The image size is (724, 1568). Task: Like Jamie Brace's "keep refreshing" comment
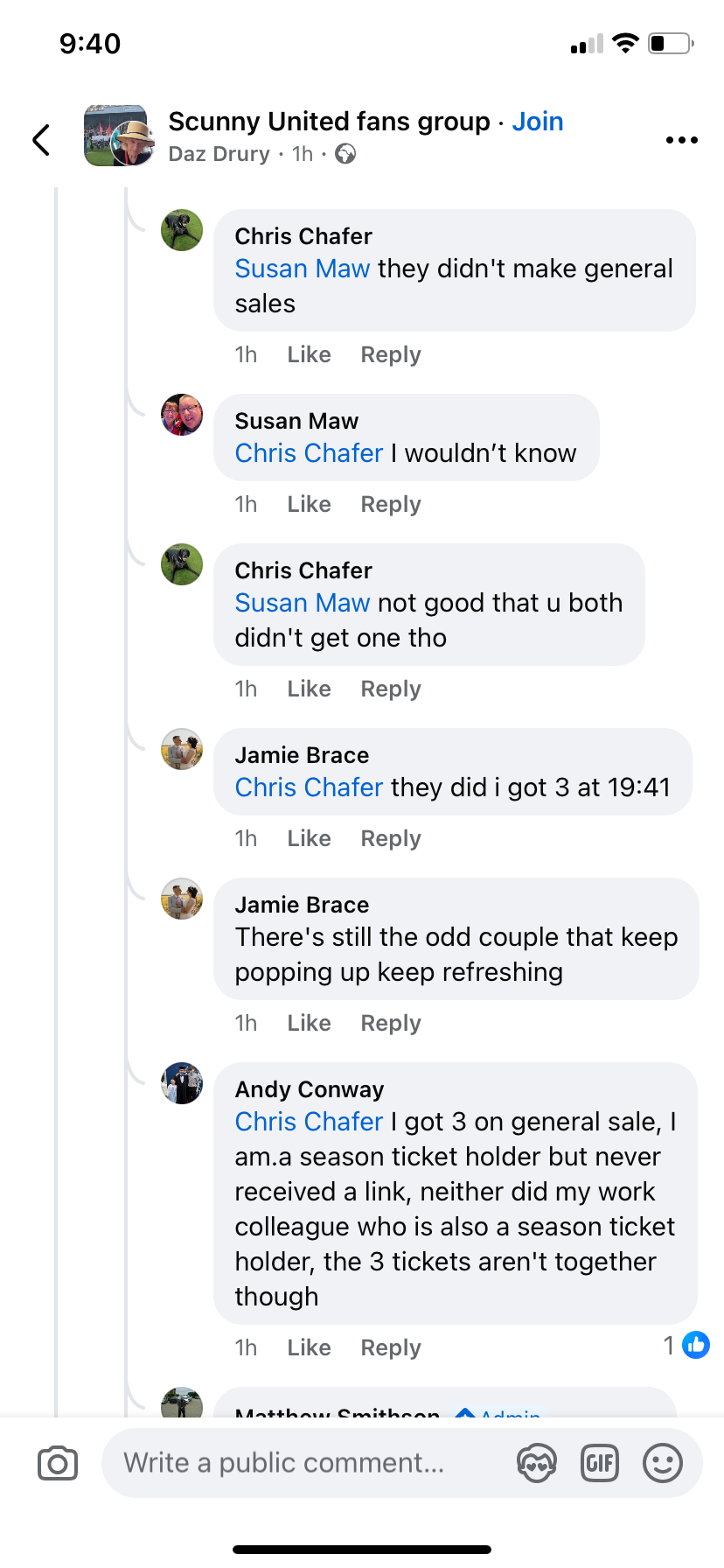(x=309, y=1023)
